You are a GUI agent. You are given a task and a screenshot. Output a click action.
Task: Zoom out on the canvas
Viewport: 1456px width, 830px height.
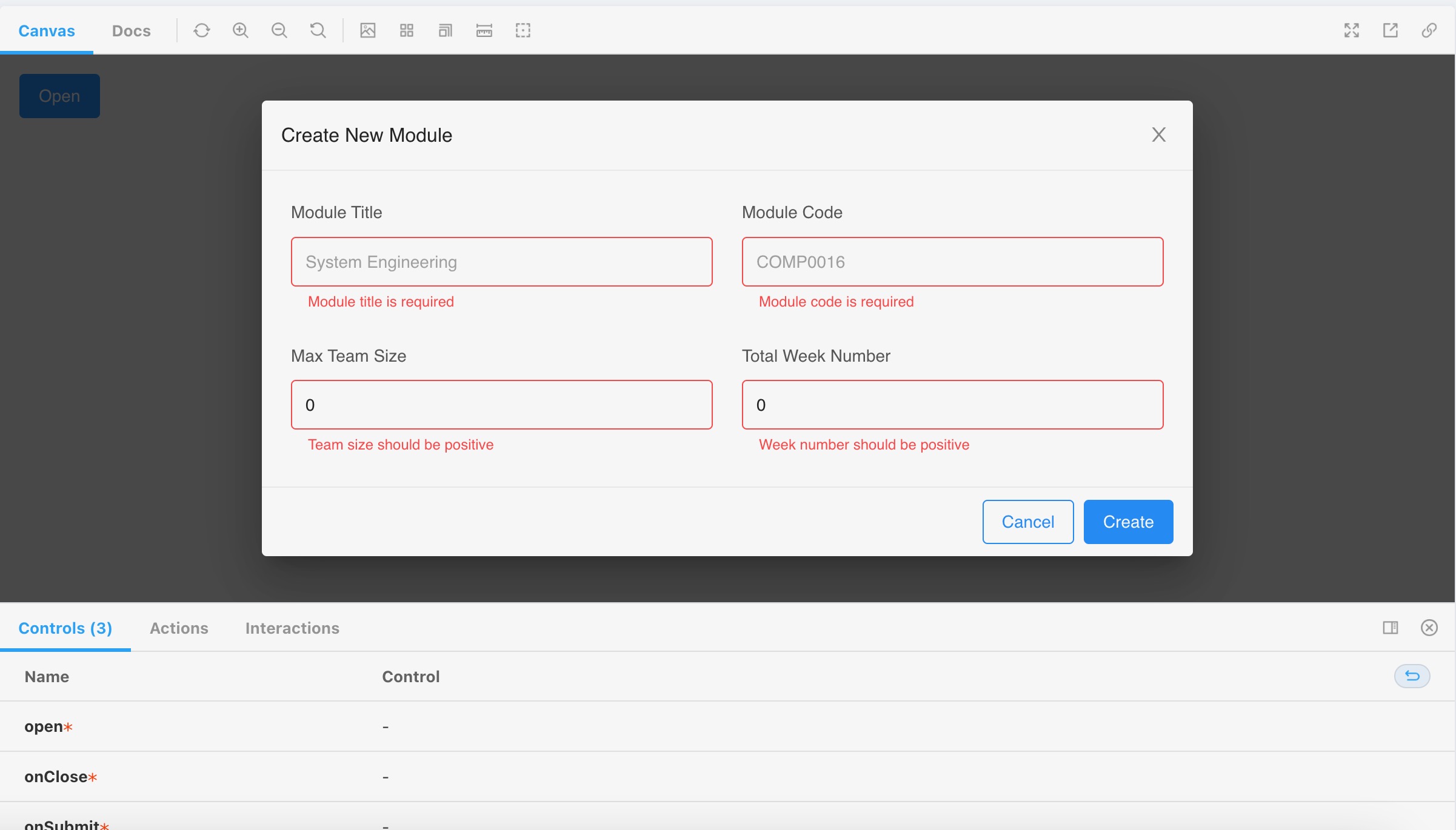[x=279, y=30]
